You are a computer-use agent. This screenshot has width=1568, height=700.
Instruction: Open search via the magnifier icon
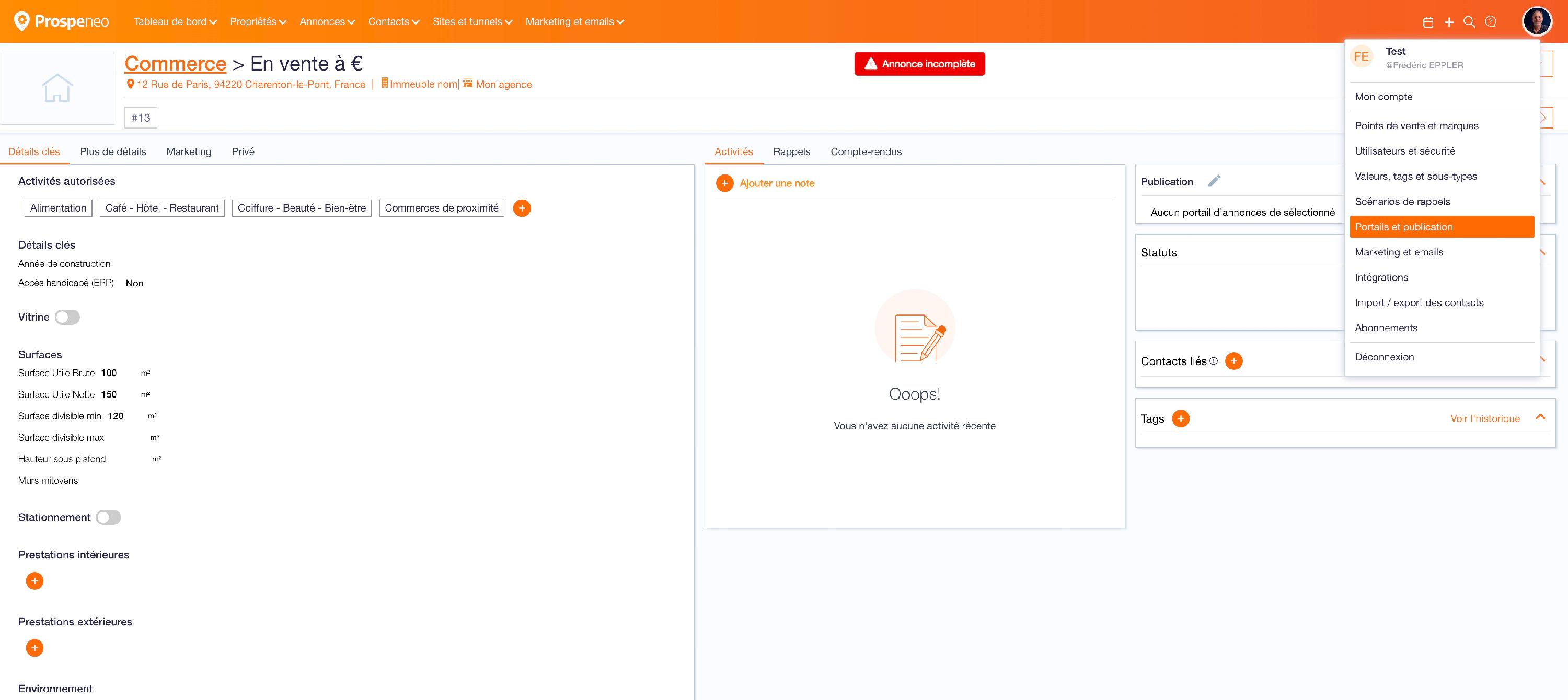[x=1469, y=22]
